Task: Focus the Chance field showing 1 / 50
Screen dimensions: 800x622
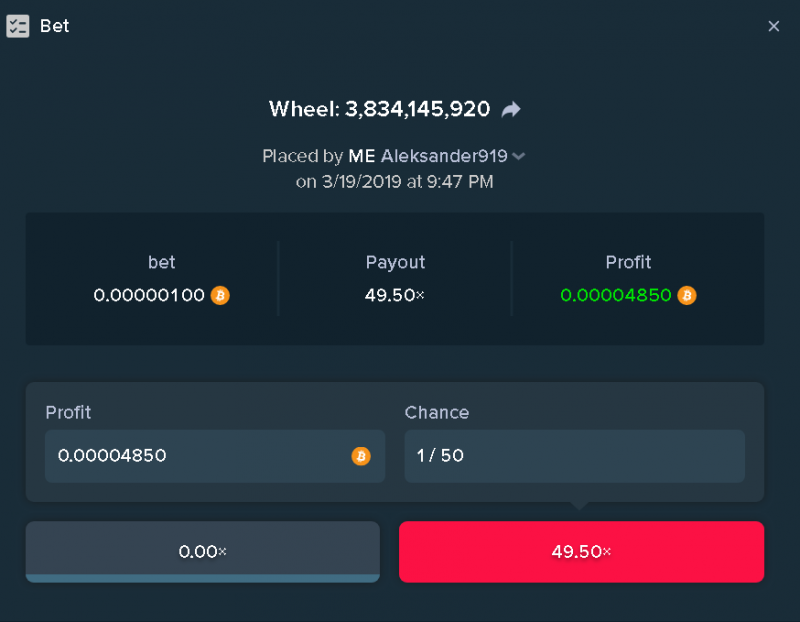Action: coord(574,456)
